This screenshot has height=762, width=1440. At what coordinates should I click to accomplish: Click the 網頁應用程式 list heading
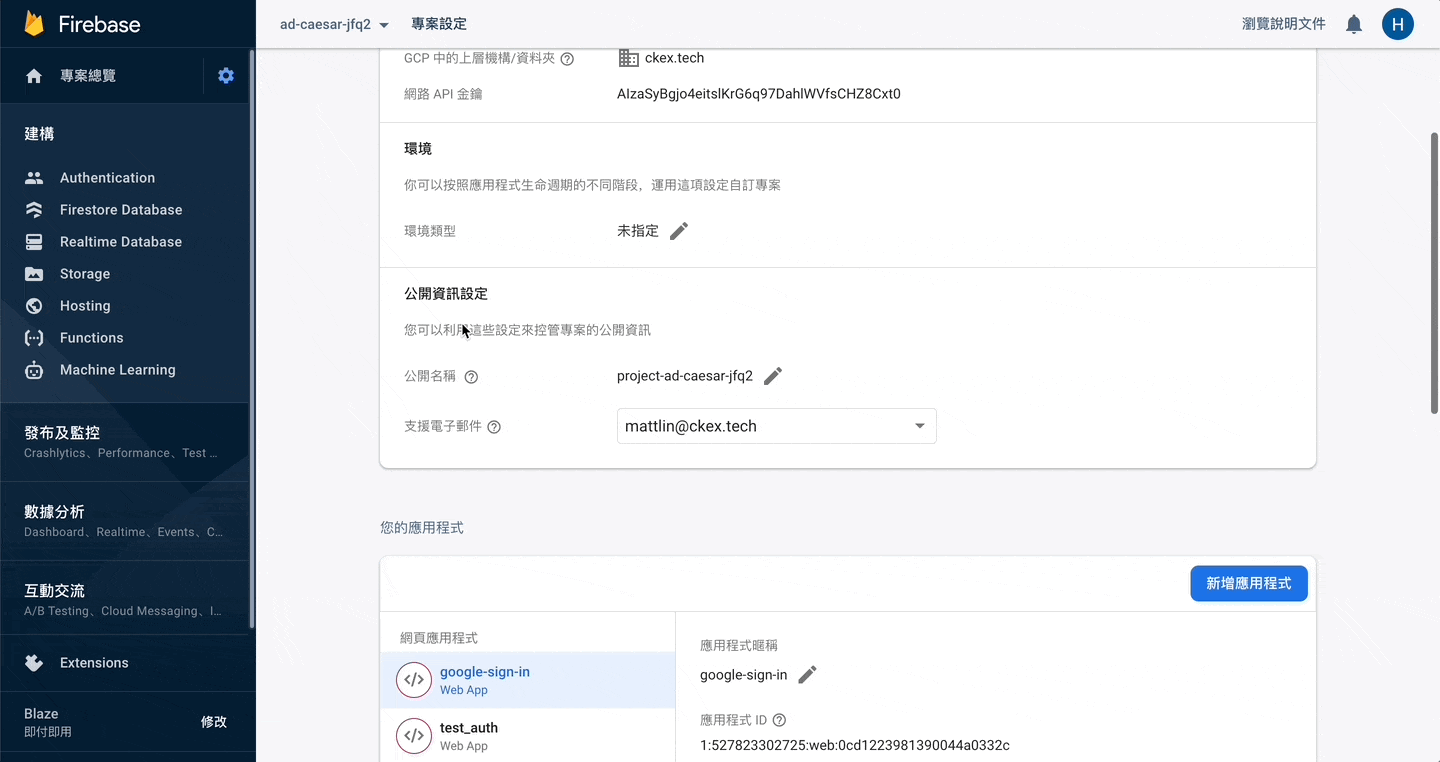point(439,638)
